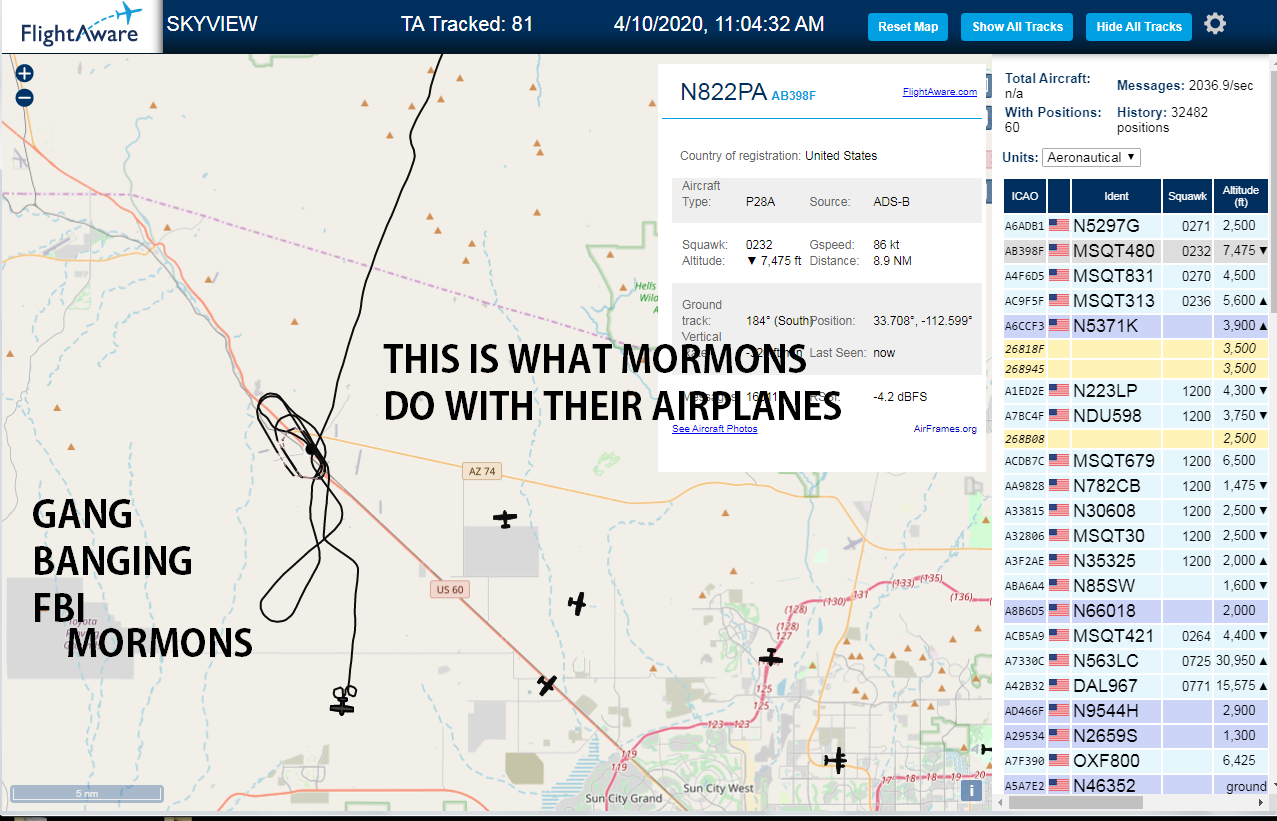Click the 5 nm map scale bar
Screen dimensions: 1277x821
(x=87, y=794)
